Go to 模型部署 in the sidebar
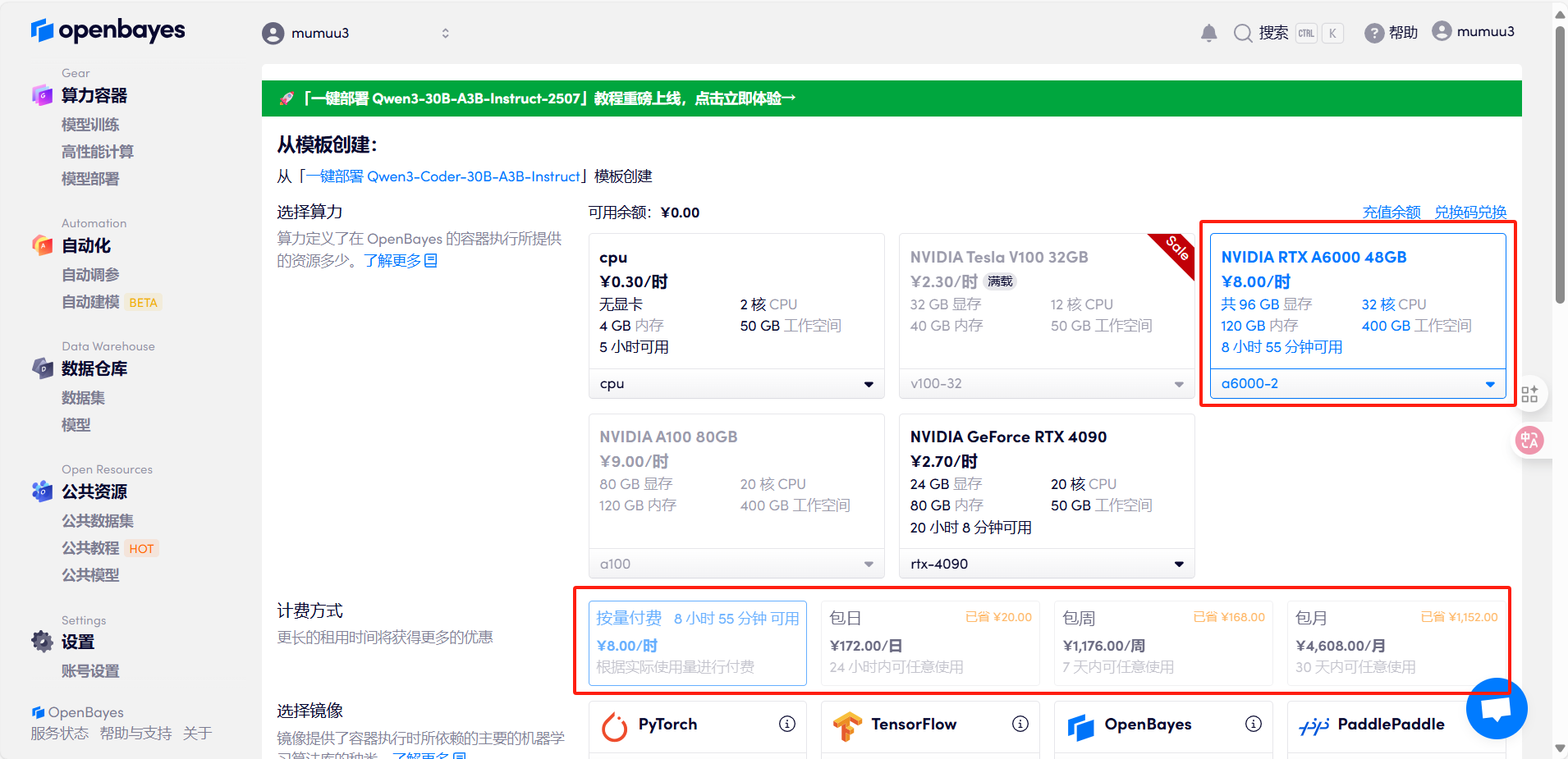Screen dimensions: 1568x759 click(90, 179)
